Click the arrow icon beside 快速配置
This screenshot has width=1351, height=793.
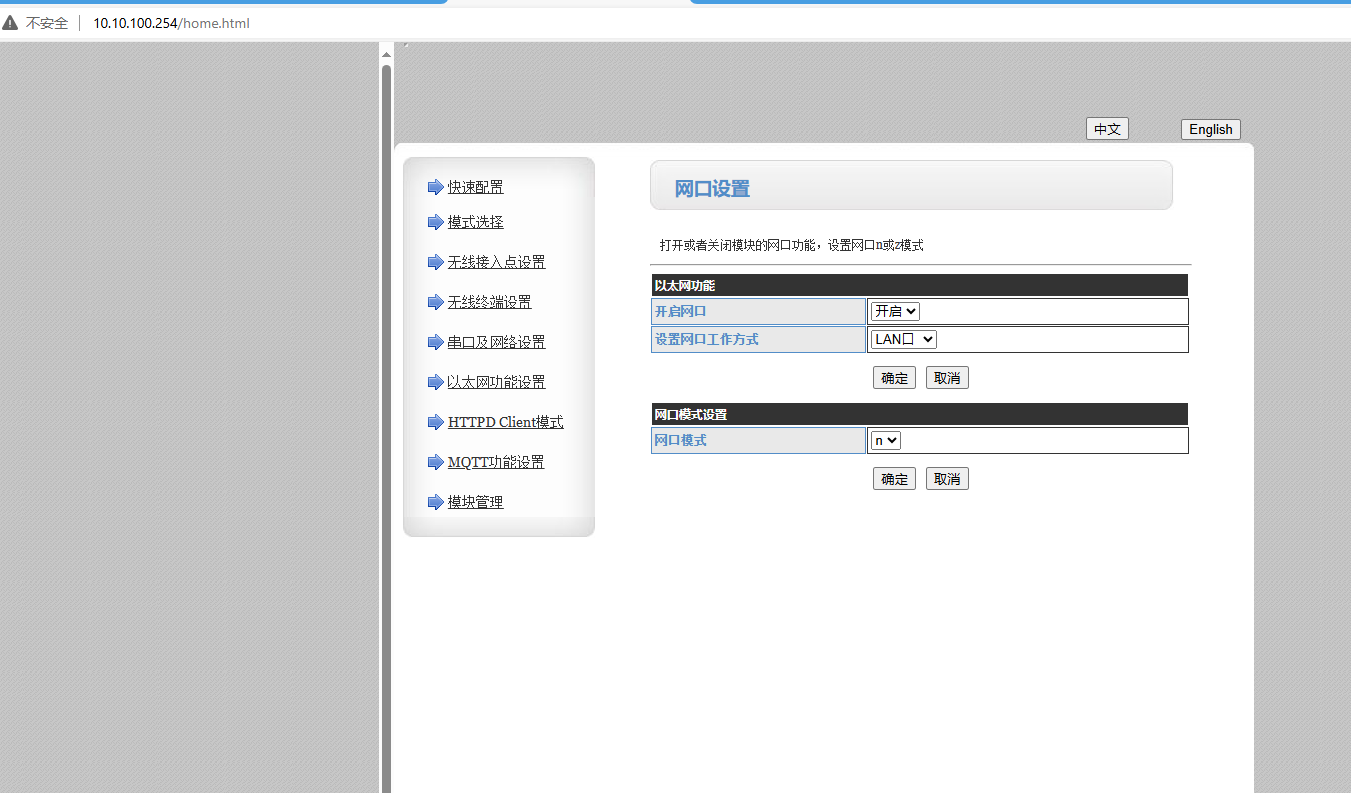point(435,187)
